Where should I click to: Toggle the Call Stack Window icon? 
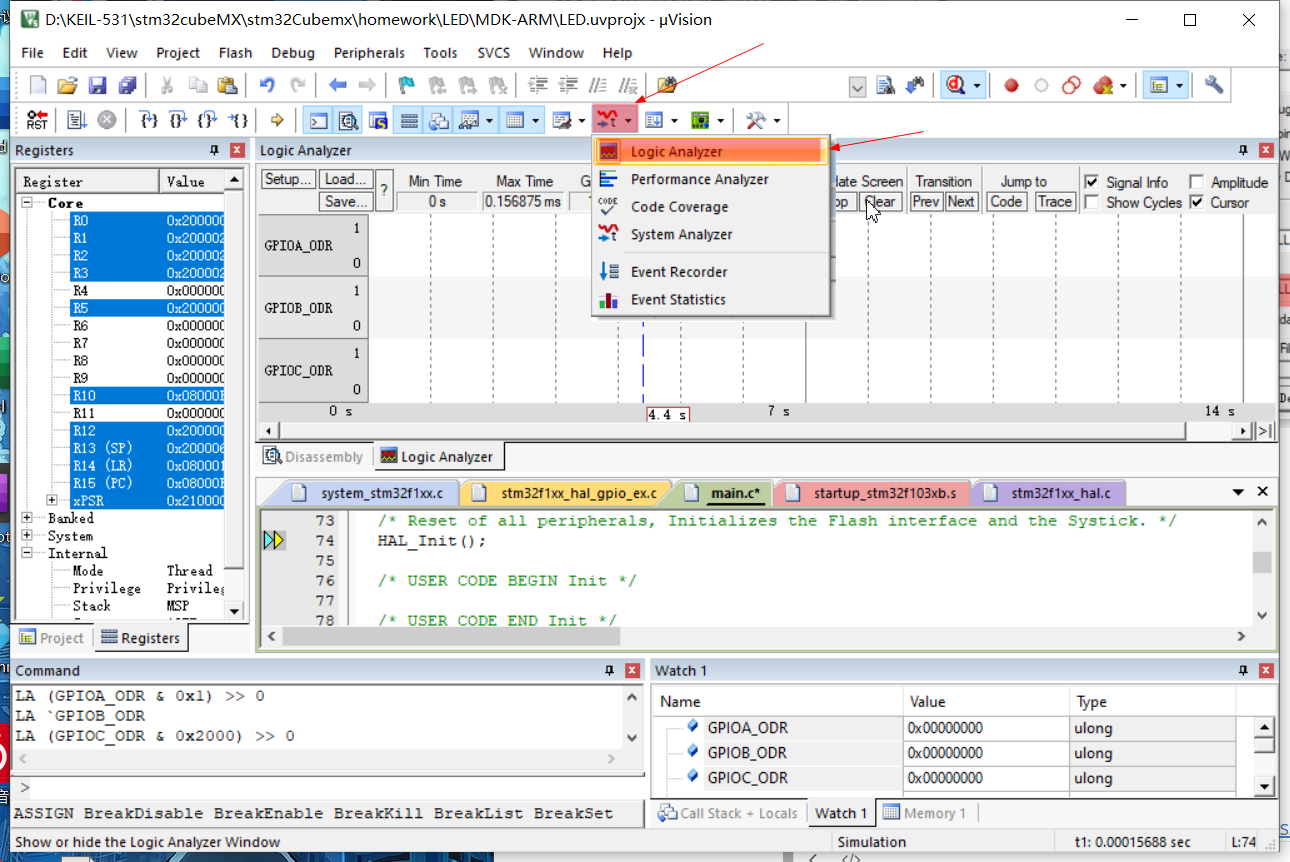click(x=438, y=121)
